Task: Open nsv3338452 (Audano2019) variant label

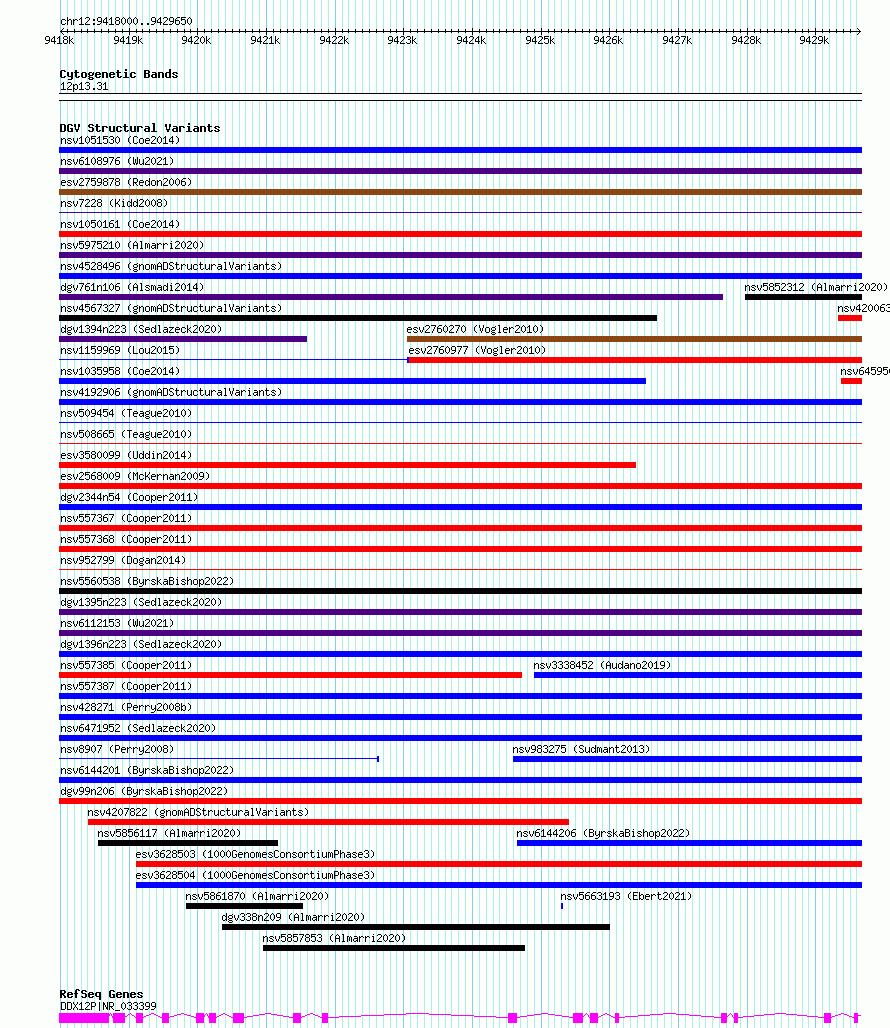Action: 602,665
